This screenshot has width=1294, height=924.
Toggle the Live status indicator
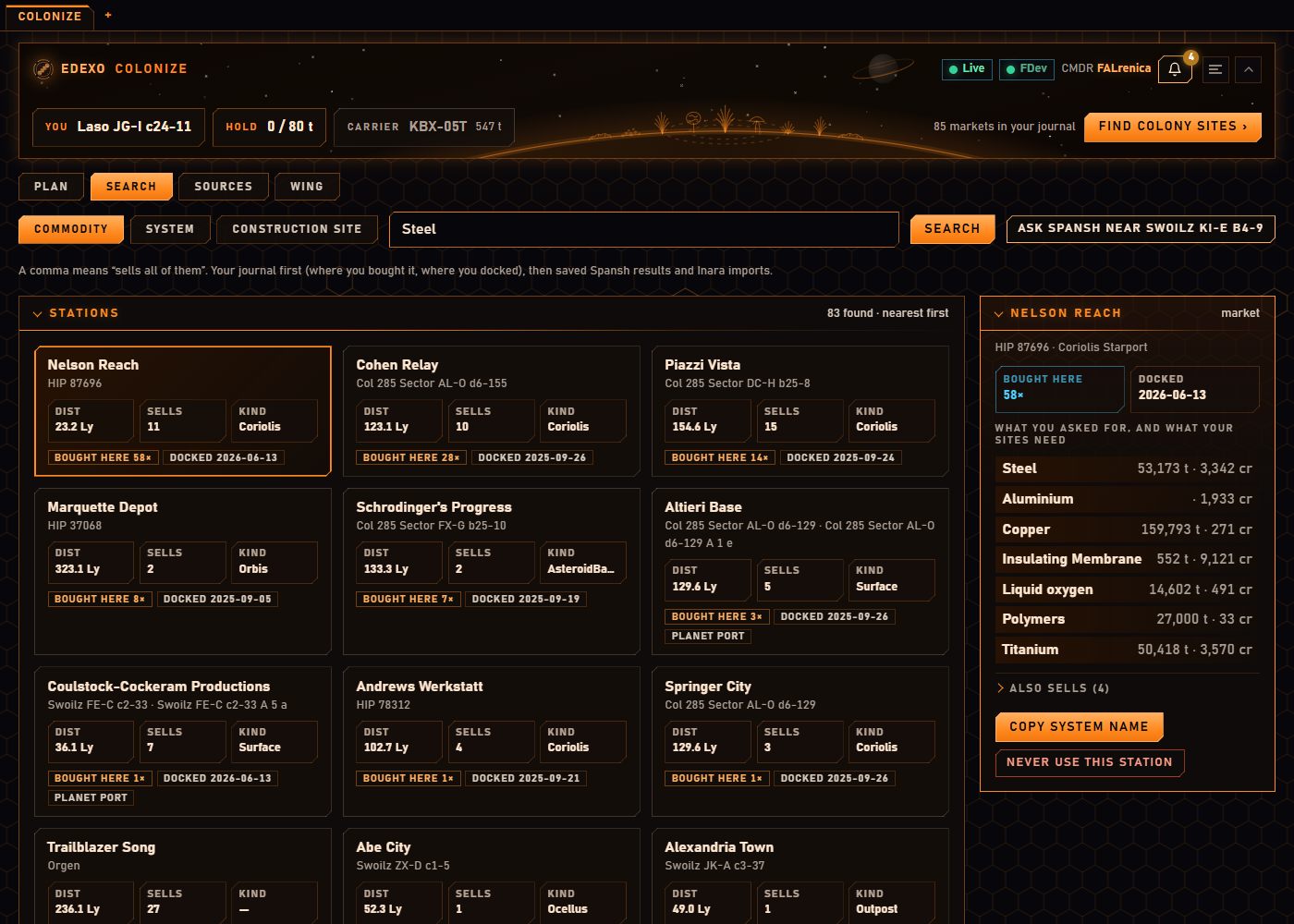[x=967, y=68]
